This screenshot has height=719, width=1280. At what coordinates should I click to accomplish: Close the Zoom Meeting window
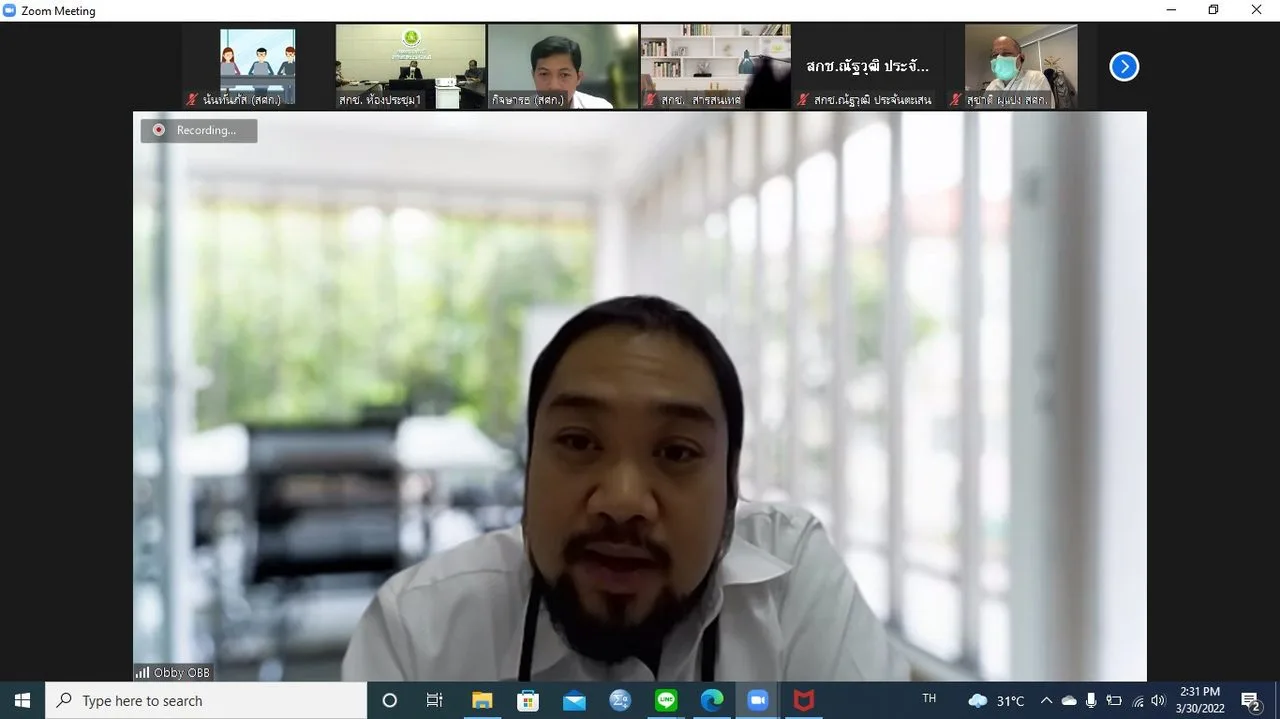[1257, 10]
